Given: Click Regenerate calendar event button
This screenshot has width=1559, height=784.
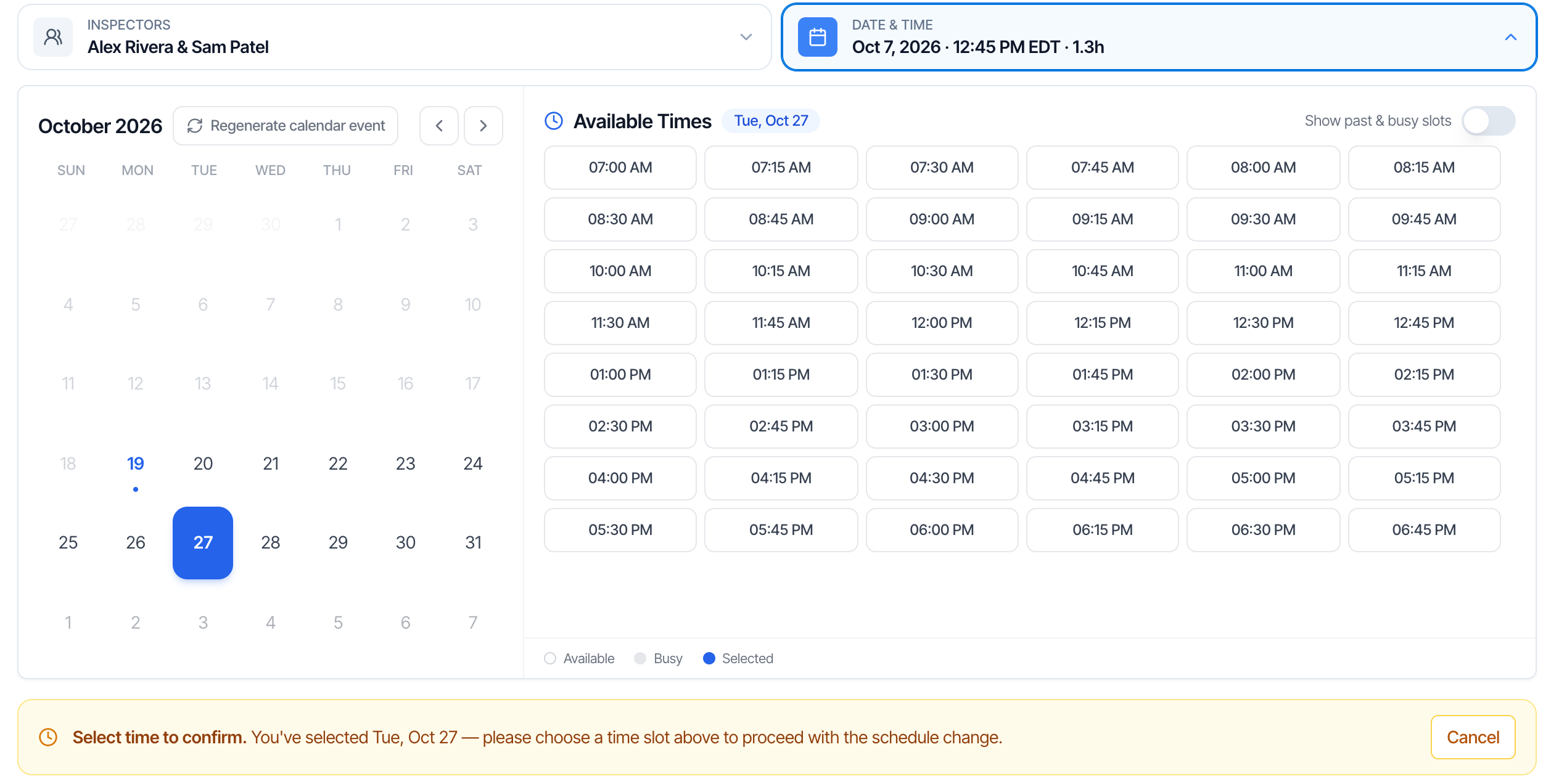Looking at the screenshot, I should 286,126.
